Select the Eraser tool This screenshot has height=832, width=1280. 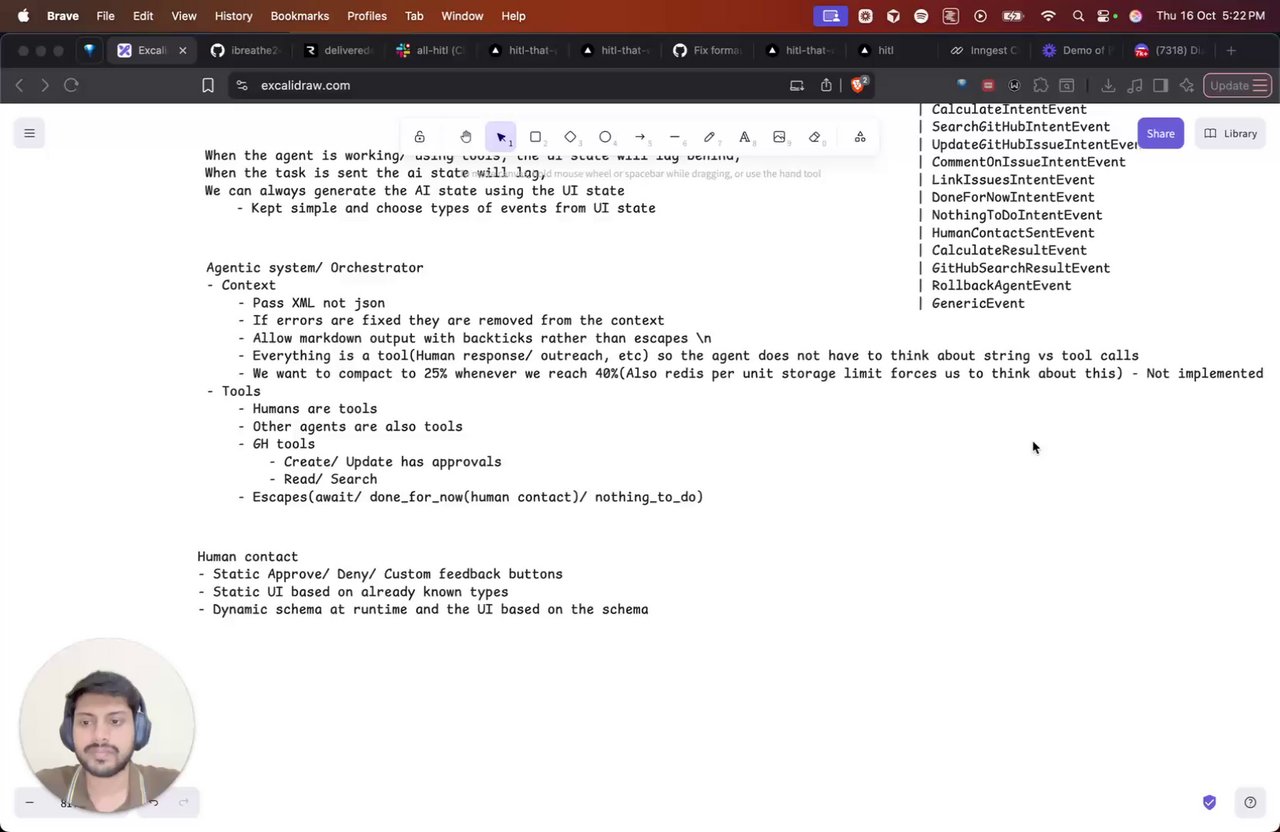point(815,137)
